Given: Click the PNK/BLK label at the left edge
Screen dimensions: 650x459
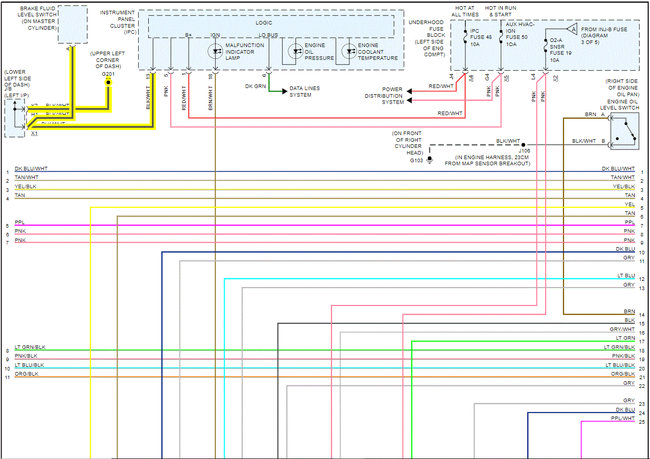Looking at the screenshot, I should tap(26, 356).
